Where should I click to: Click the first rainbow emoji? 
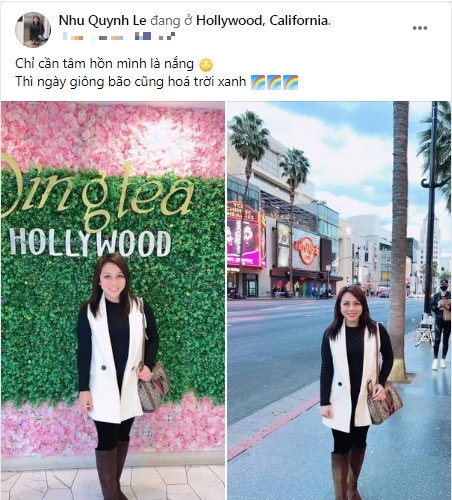click(258, 82)
